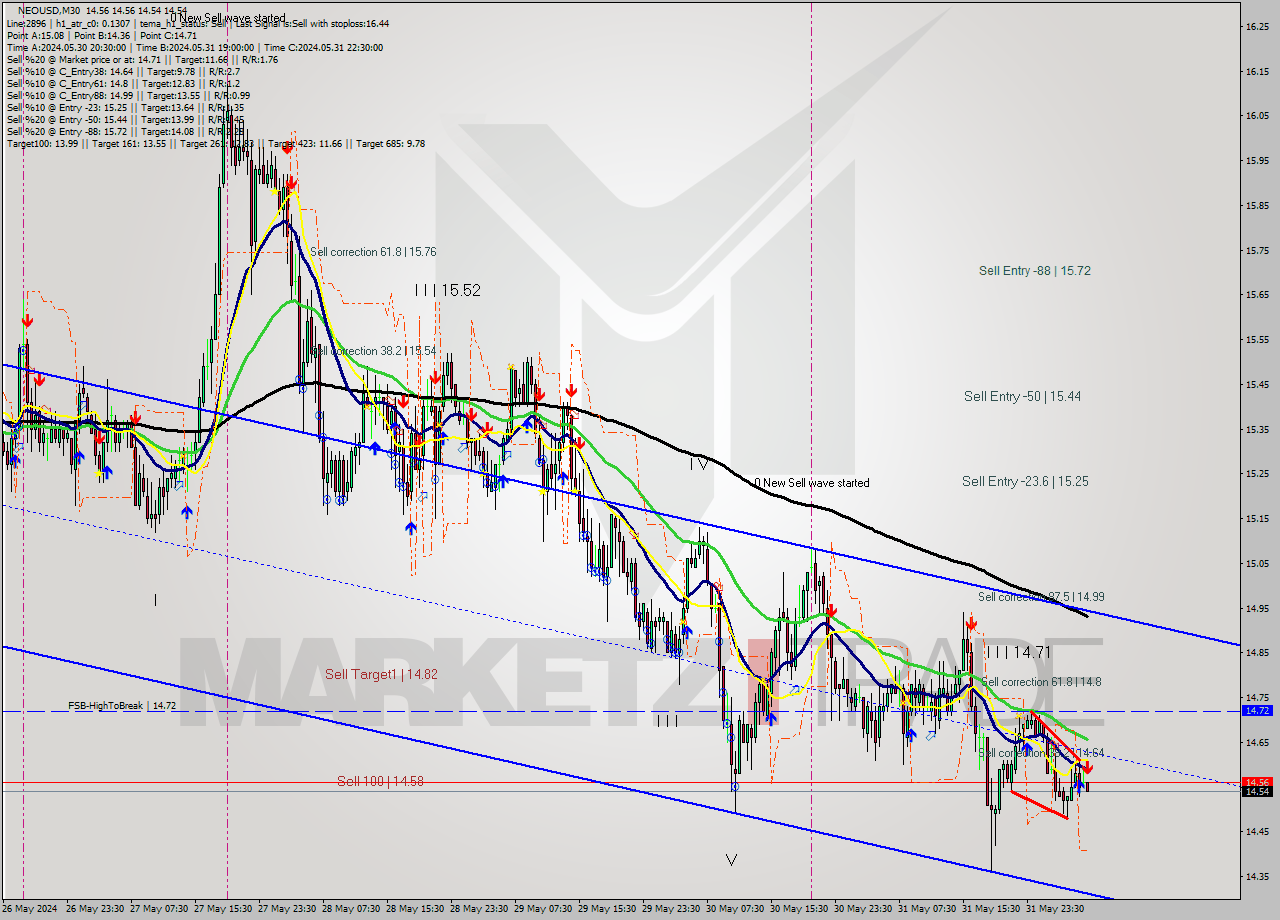Click the 14.65 price axis value
Screen dimensions: 1280x920
coord(1258,742)
